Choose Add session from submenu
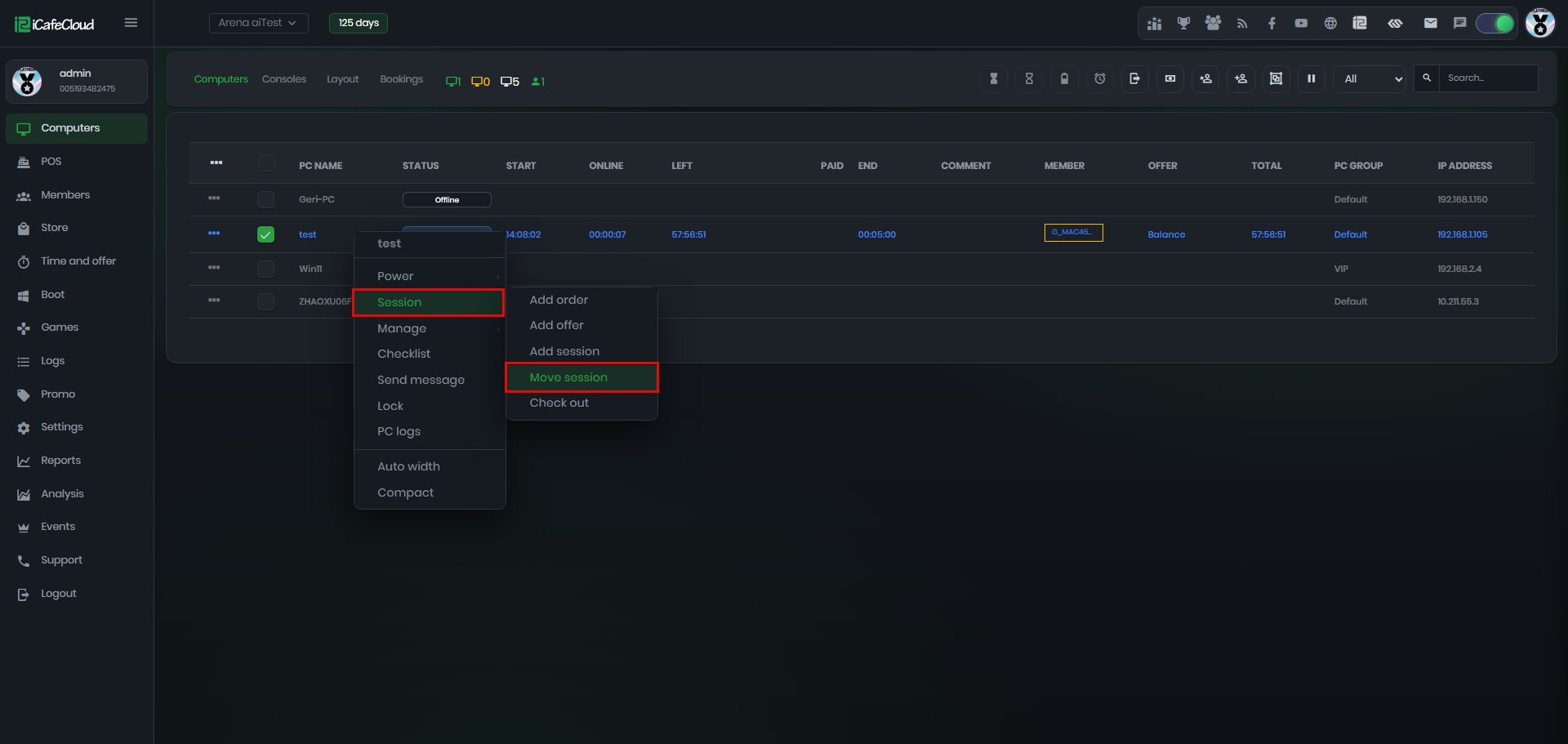This screenshot has width=1568, height=744. click(582, 351)
